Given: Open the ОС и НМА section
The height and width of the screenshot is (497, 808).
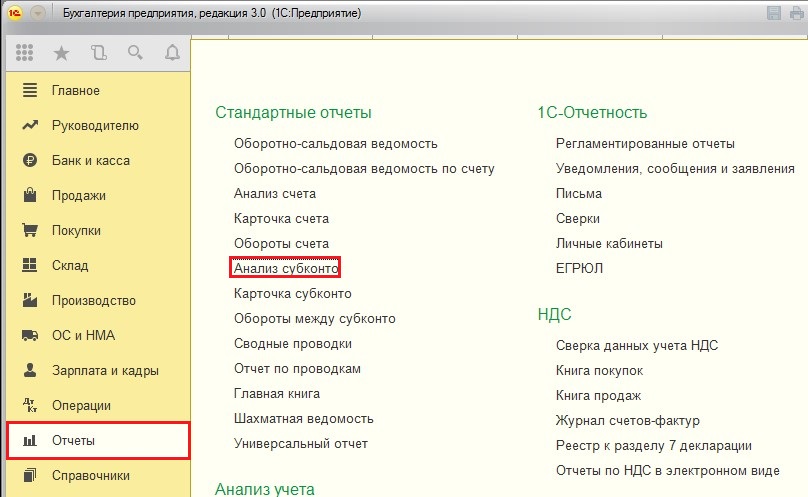Looking at the screenshot, I should click(98, 335).
